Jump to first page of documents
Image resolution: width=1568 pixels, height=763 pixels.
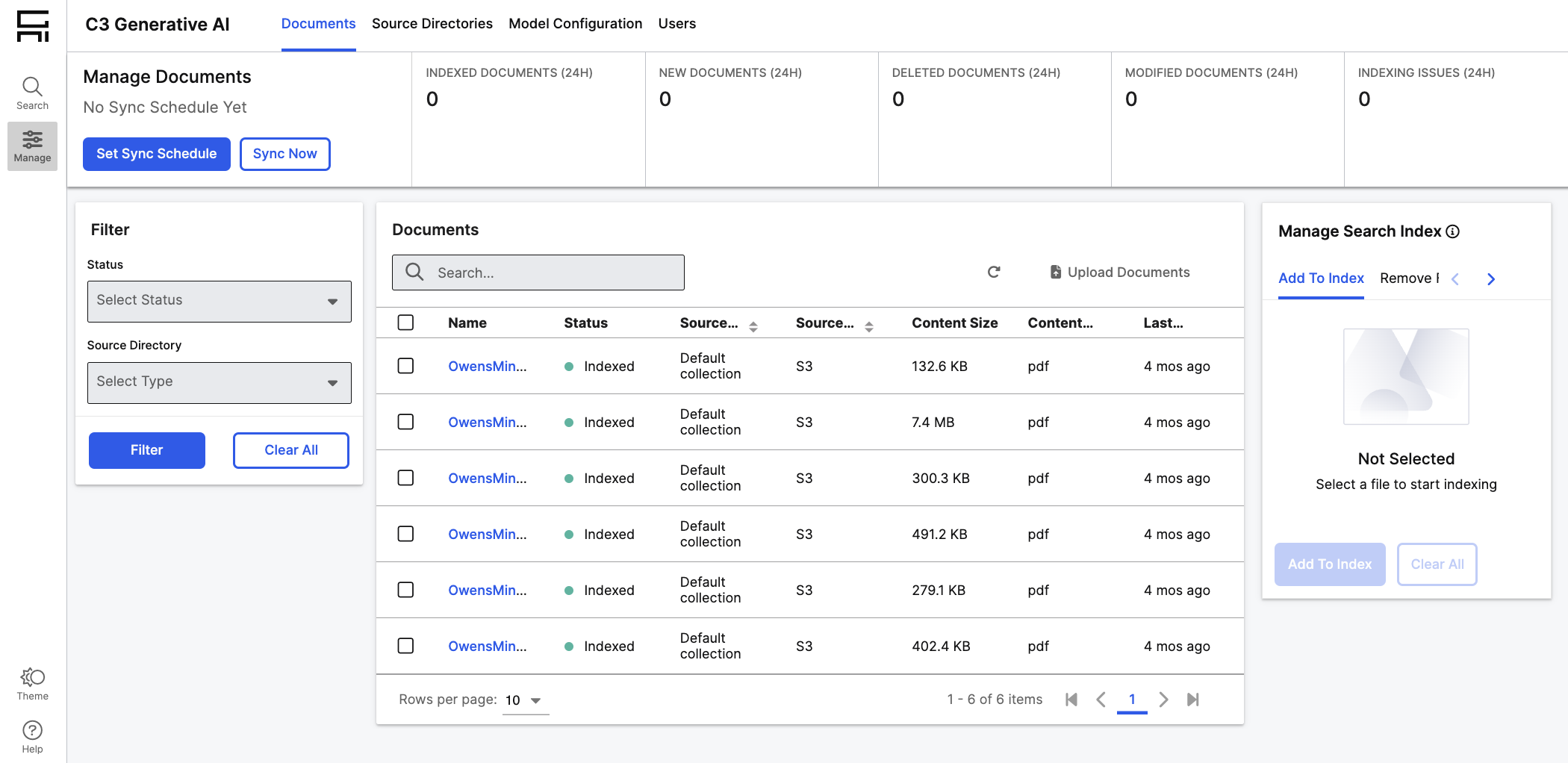[x=1071, y=700]
